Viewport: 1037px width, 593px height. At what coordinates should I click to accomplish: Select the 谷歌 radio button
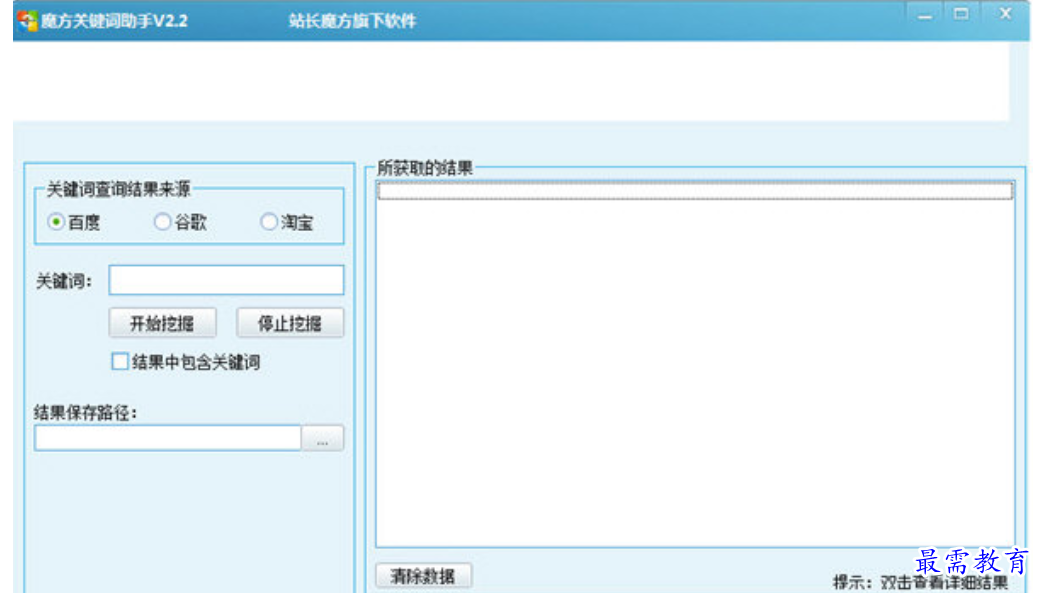[162, 222]
